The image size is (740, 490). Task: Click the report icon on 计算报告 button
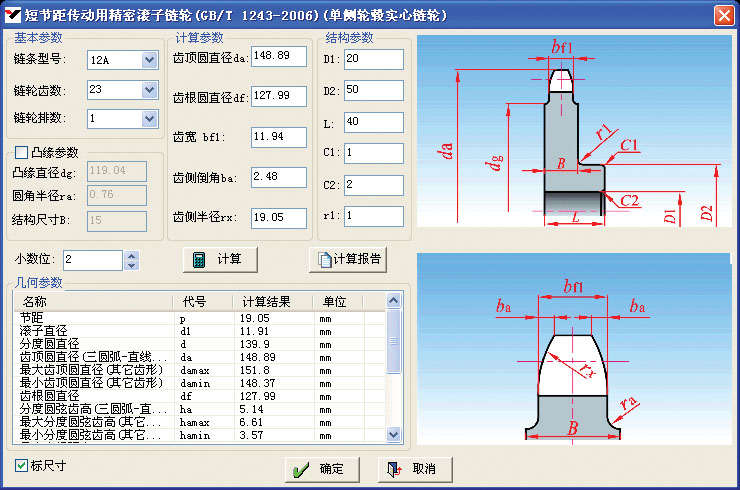click(x=323, y=259)
